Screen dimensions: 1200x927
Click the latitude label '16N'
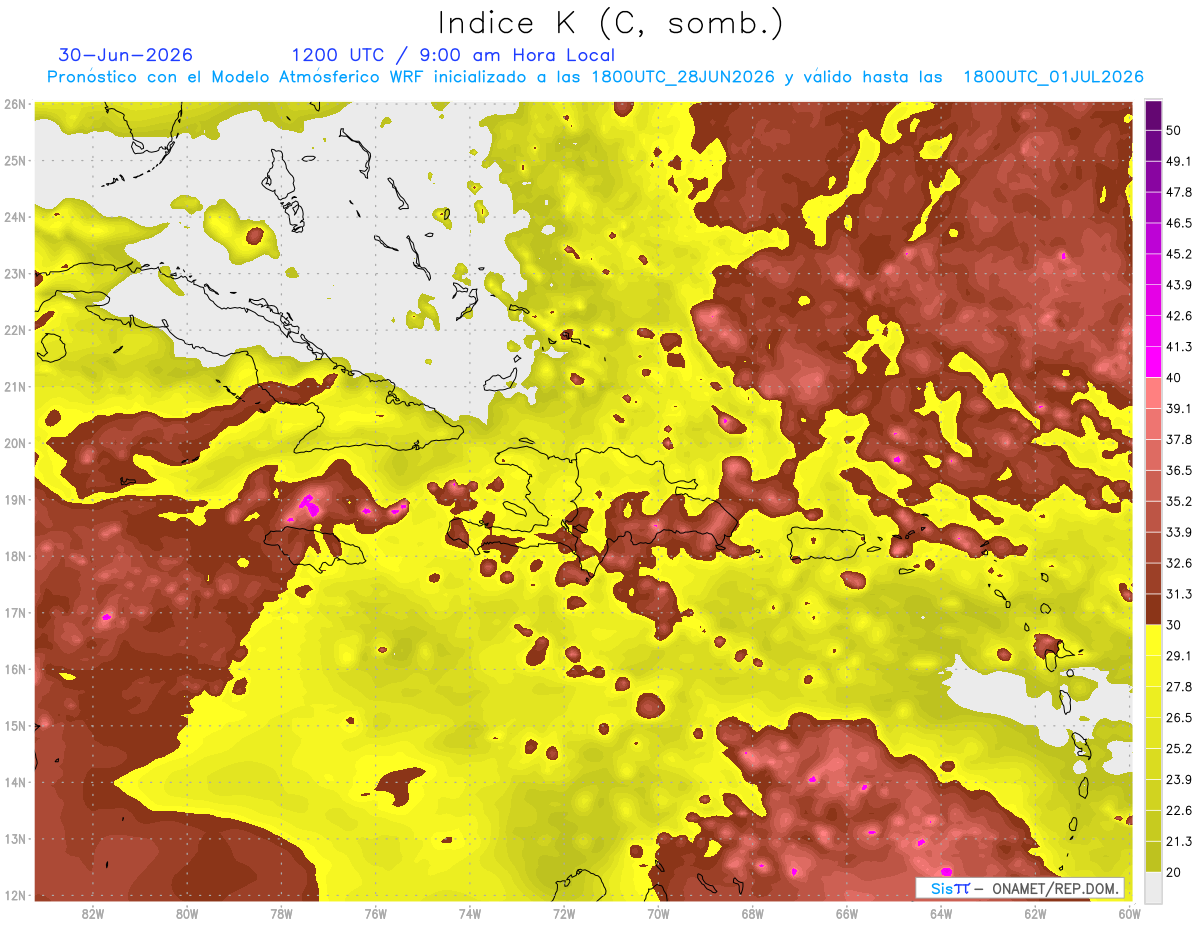tap(15, 669)
